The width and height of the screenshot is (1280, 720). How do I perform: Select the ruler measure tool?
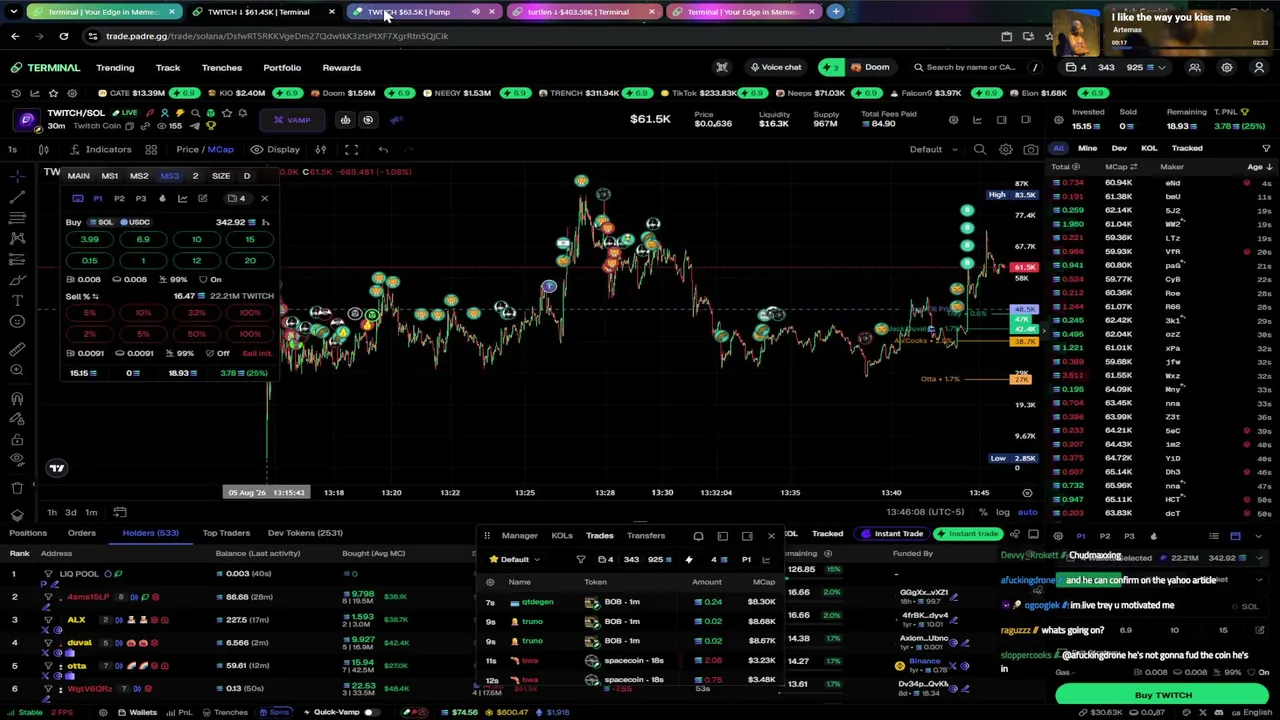[x=17, y=349]
